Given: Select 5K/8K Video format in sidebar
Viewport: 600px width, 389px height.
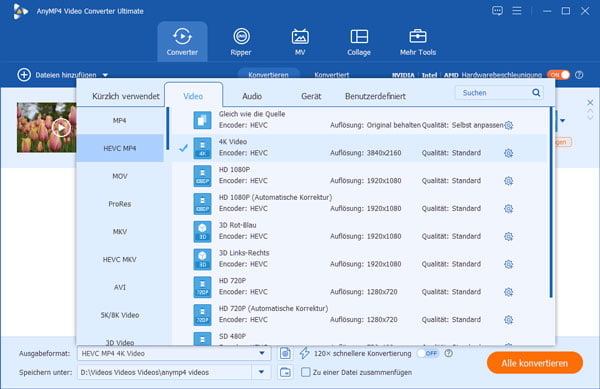Looking at the screenshot, I should [x=120, y=315].
